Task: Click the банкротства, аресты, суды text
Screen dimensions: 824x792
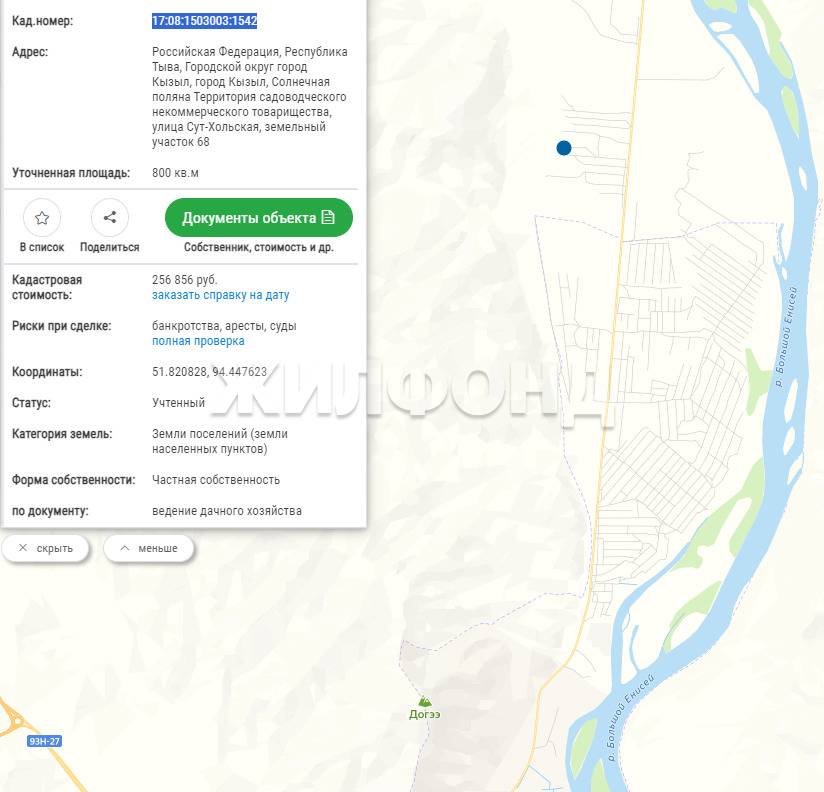Action: [224, 326]
